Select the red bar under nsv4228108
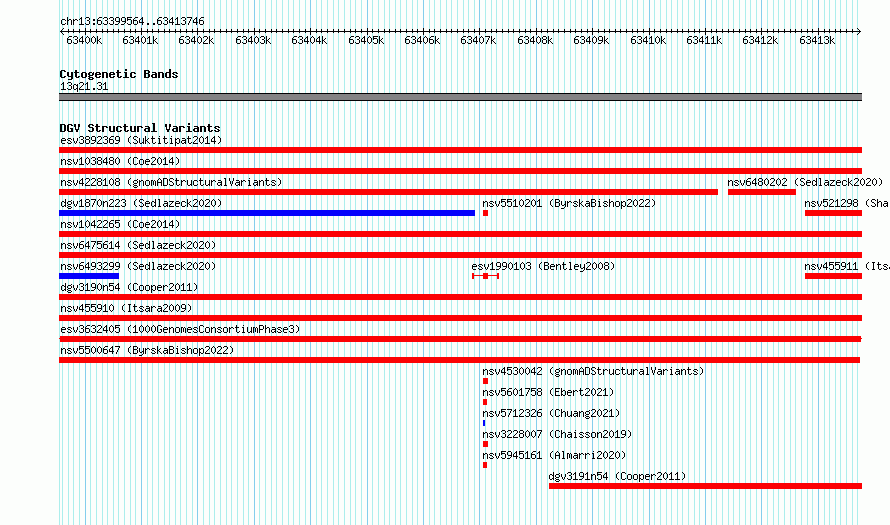Screen dimensions: 890x525 (x=388, y=192)
